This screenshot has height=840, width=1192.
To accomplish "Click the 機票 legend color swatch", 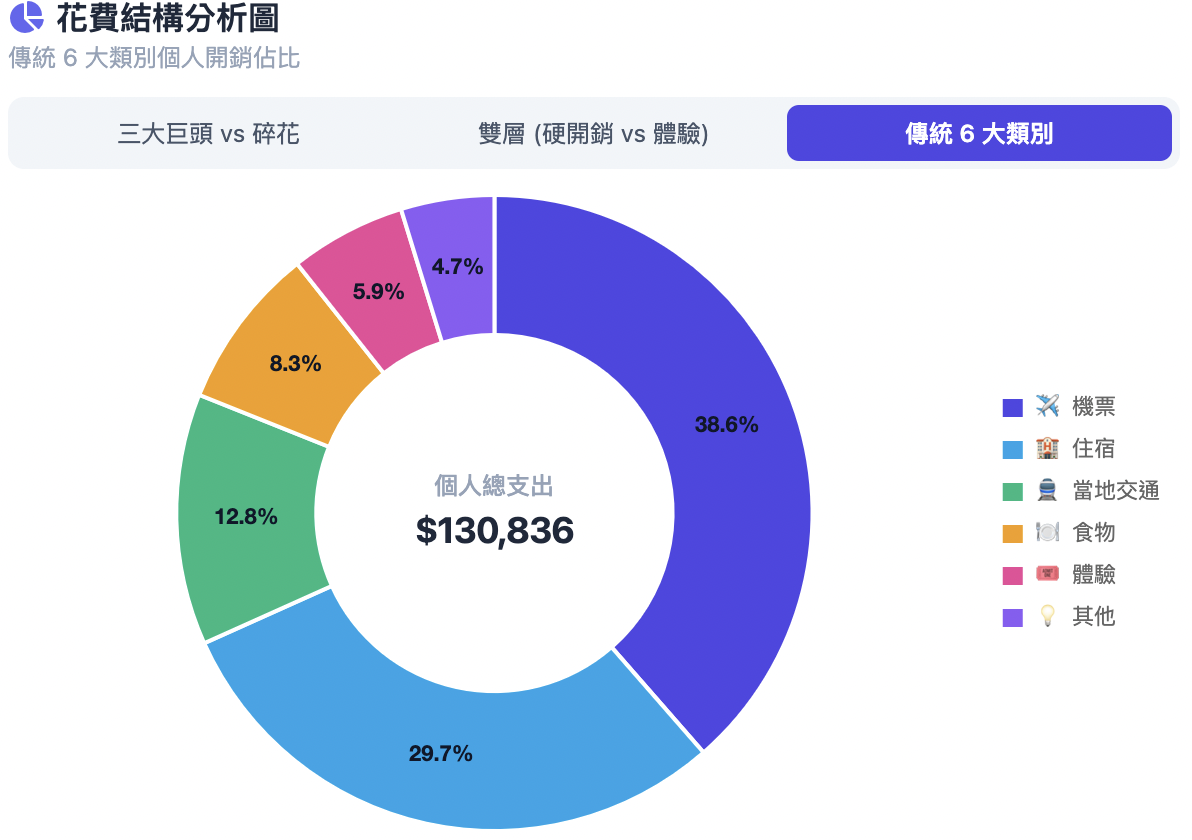I will coord(1013,408).
